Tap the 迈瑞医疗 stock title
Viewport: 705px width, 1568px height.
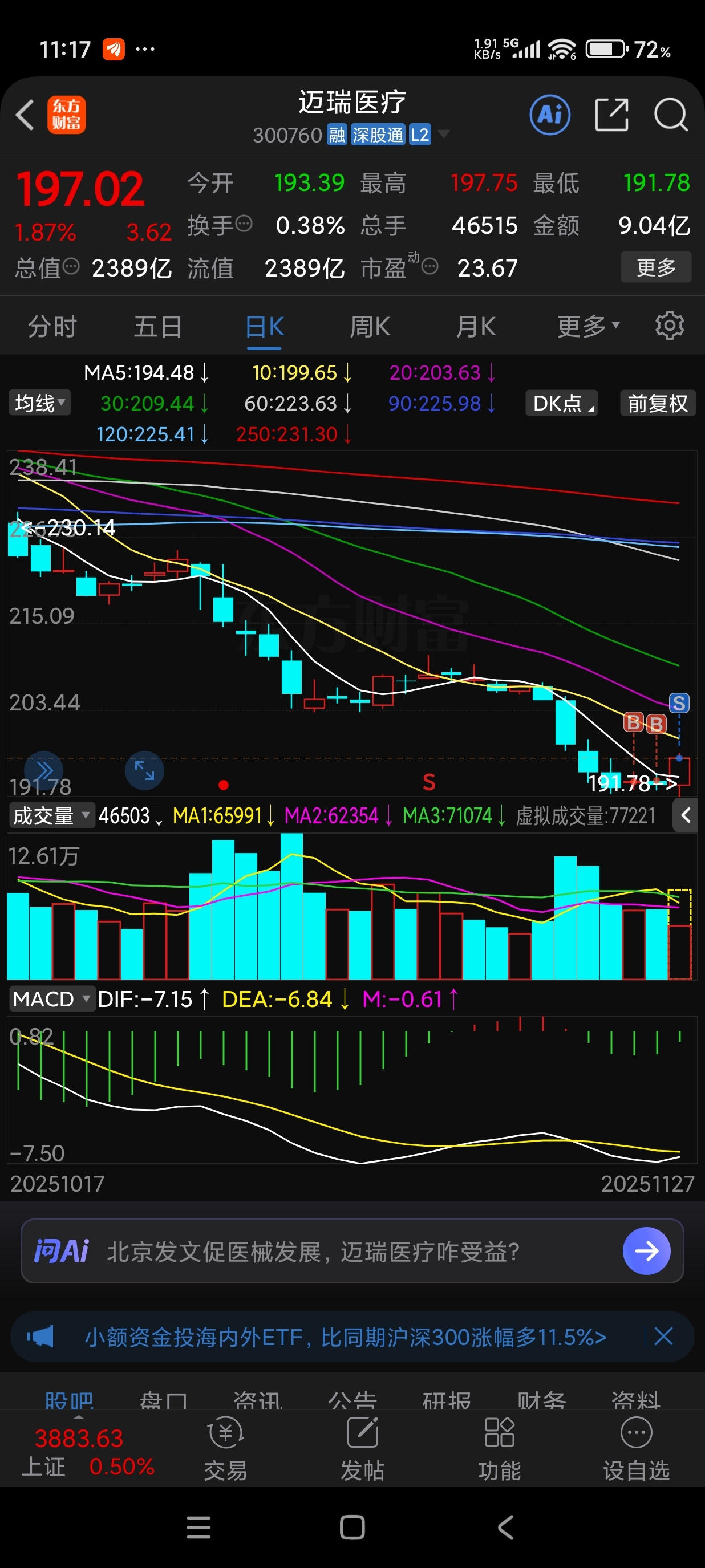pos(352,101)
